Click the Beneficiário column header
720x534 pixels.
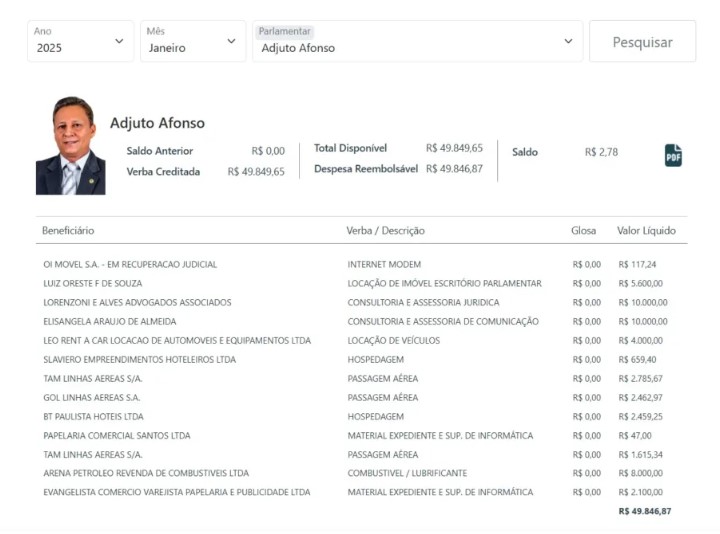pyautogui.click(x=68, y=231)
